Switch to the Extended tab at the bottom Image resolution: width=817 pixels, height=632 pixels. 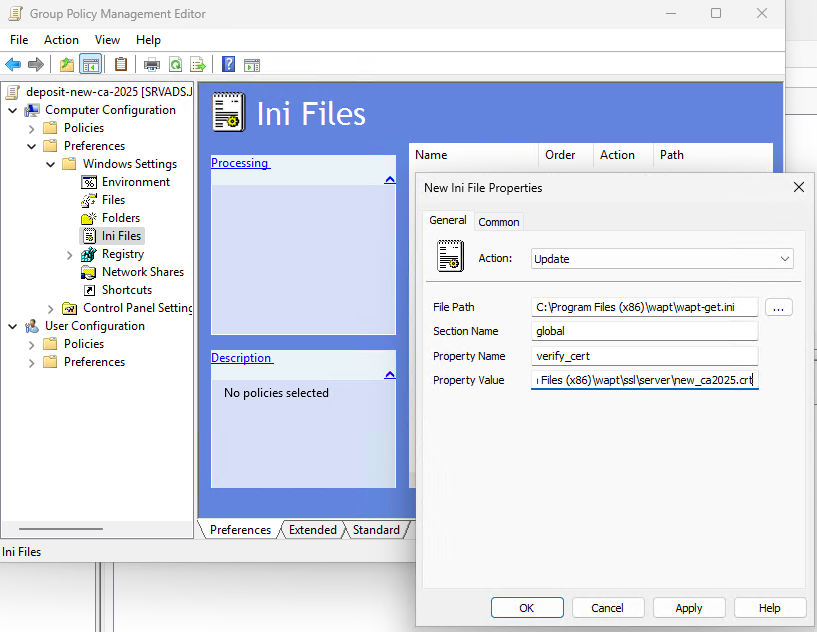312,530
